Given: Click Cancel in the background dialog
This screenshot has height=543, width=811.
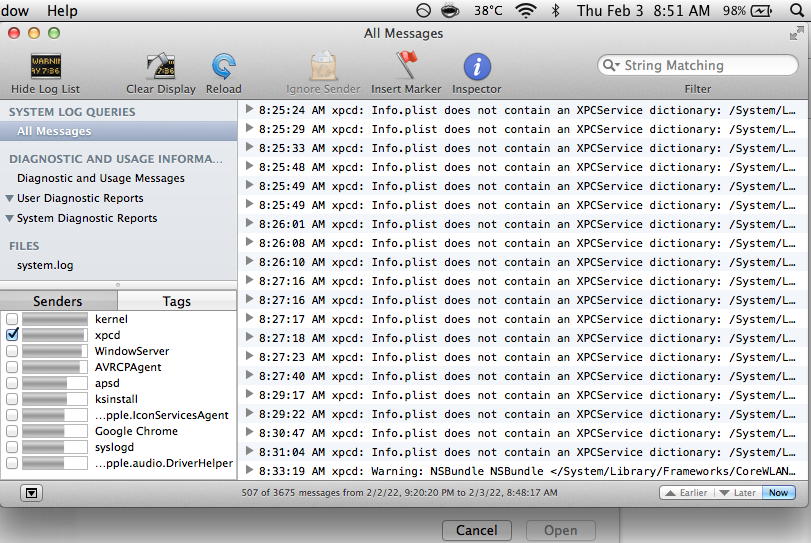Looking at the screenshot, I should [x=477, y=531].
